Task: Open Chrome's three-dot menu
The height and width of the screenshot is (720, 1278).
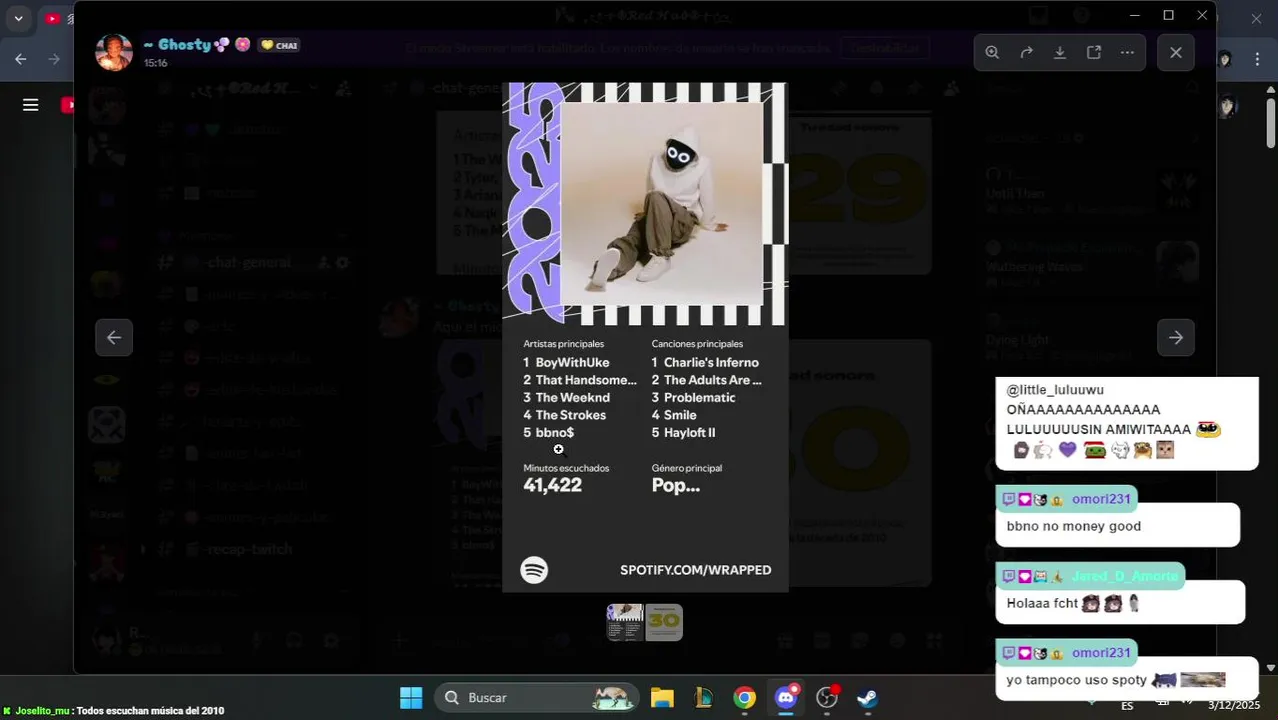Action: point(1257,59)
